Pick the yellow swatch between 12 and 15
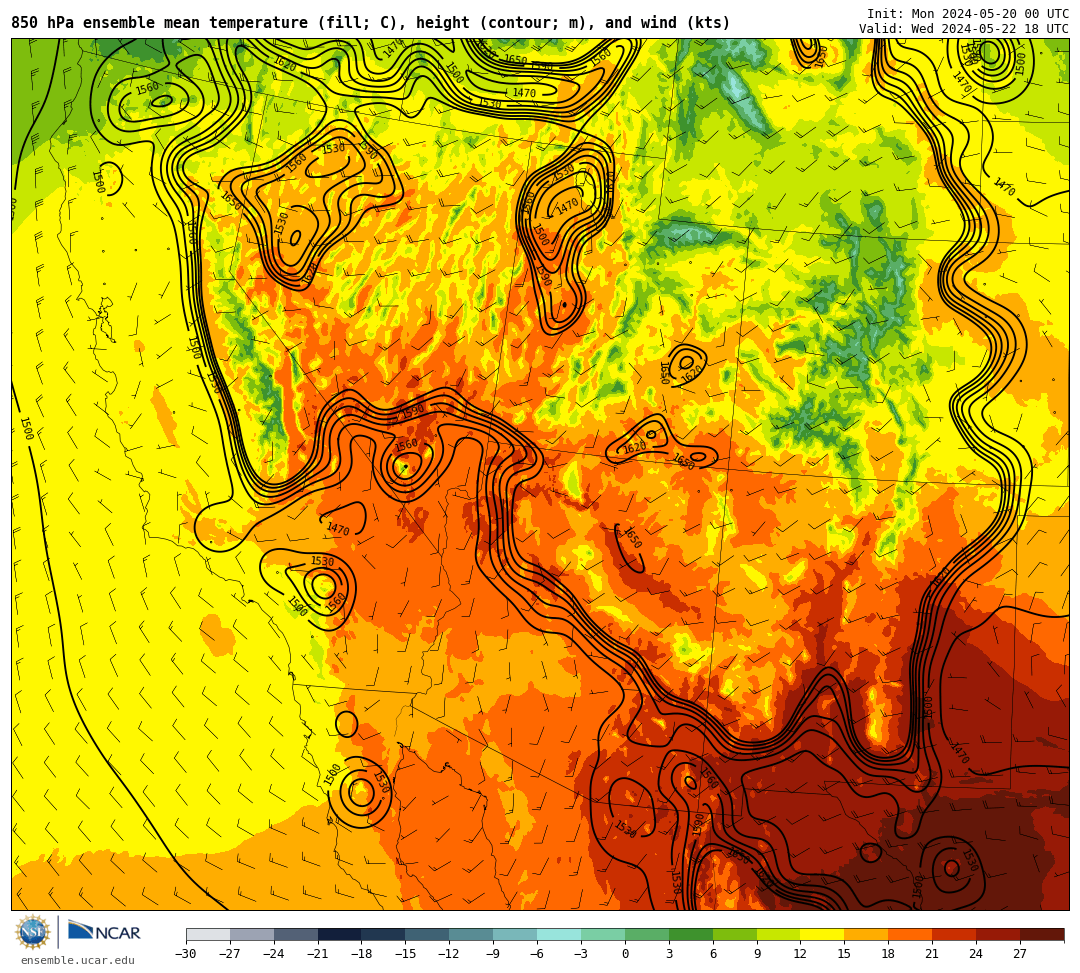Image resolution: width=1080 pixels, height=973 pixels. pos(822,934)
